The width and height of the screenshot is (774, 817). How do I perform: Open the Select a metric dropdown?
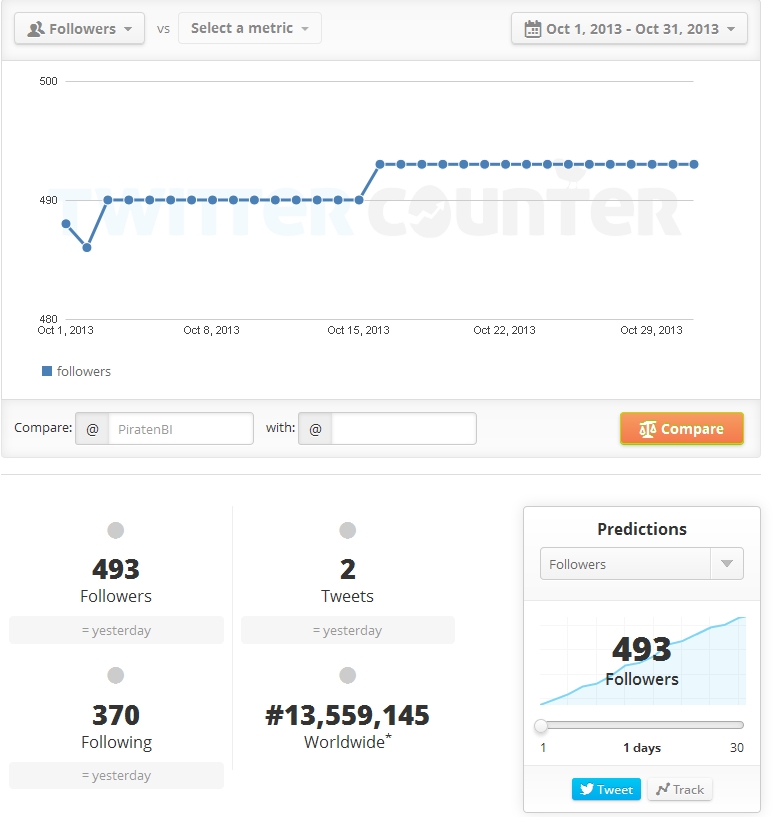coord(249,29)
